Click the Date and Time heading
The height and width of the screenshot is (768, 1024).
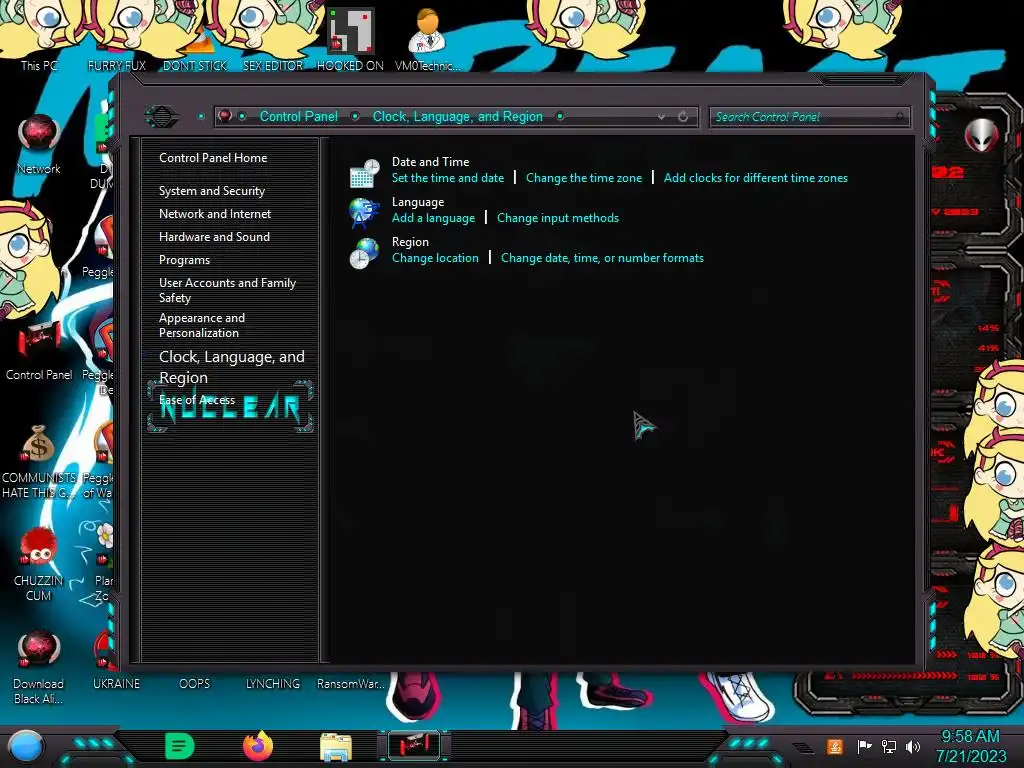tap(430, 161)
